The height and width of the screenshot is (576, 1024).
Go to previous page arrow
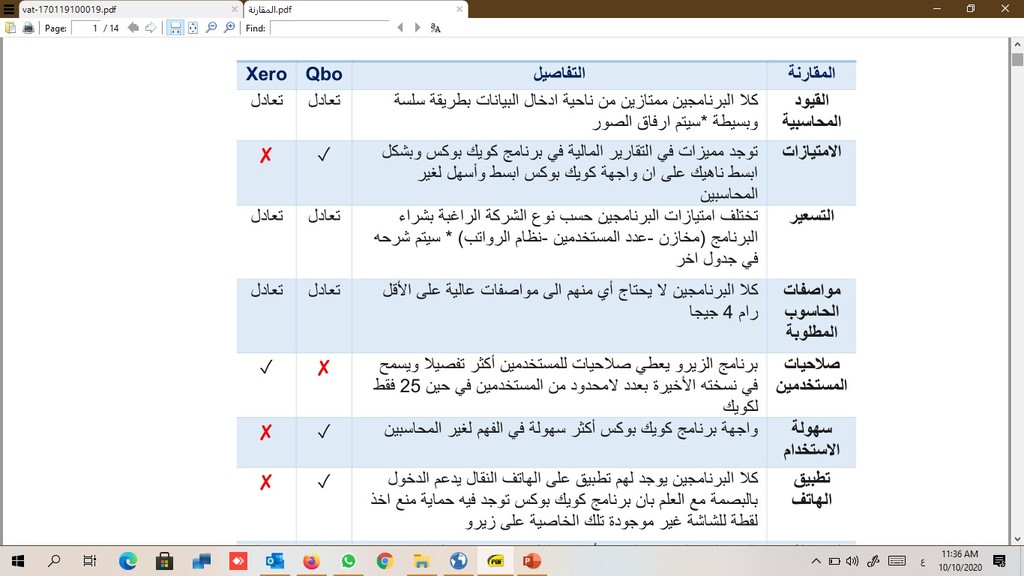[133, 28]
